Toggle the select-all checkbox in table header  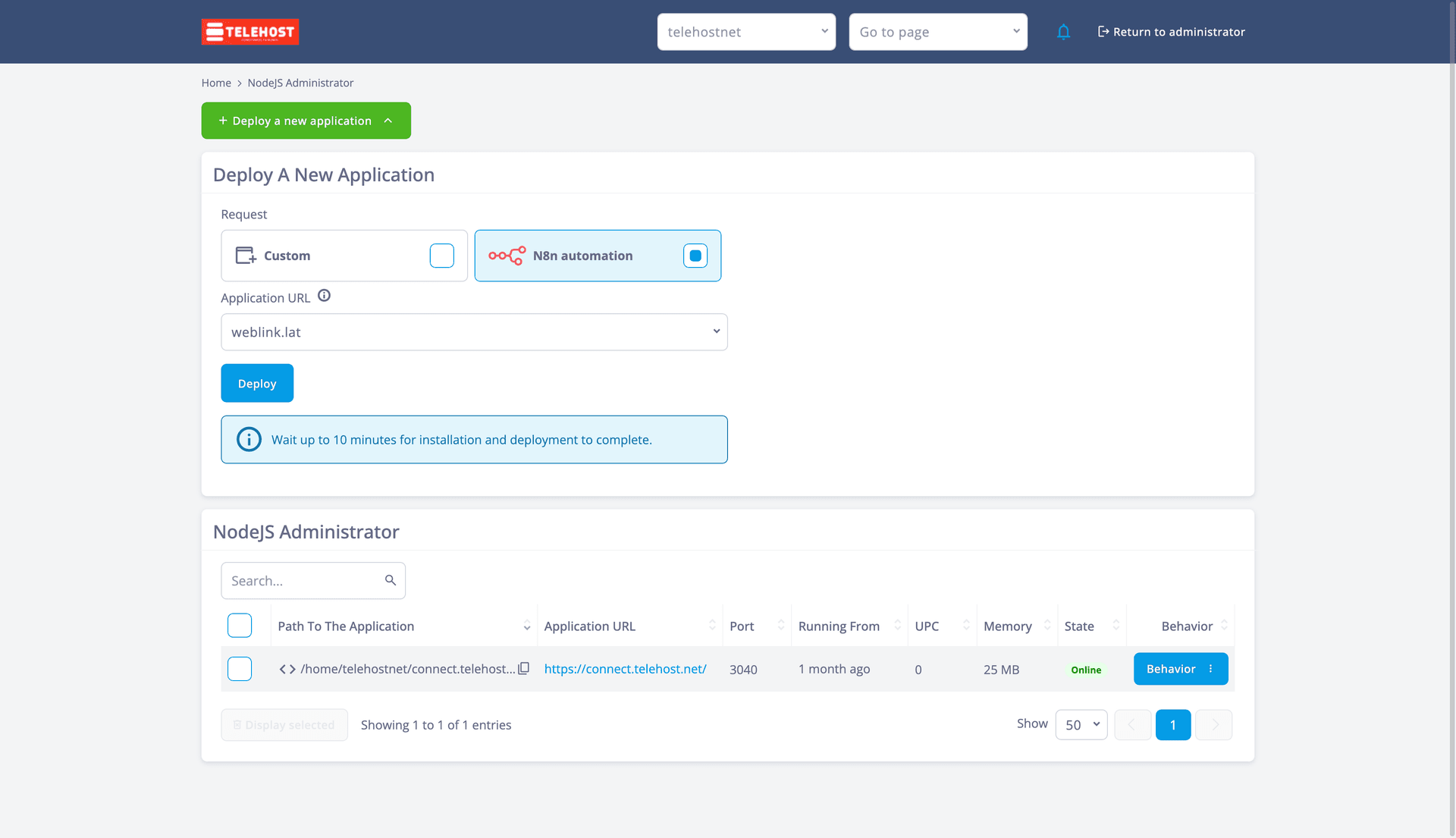coord(240,626)
